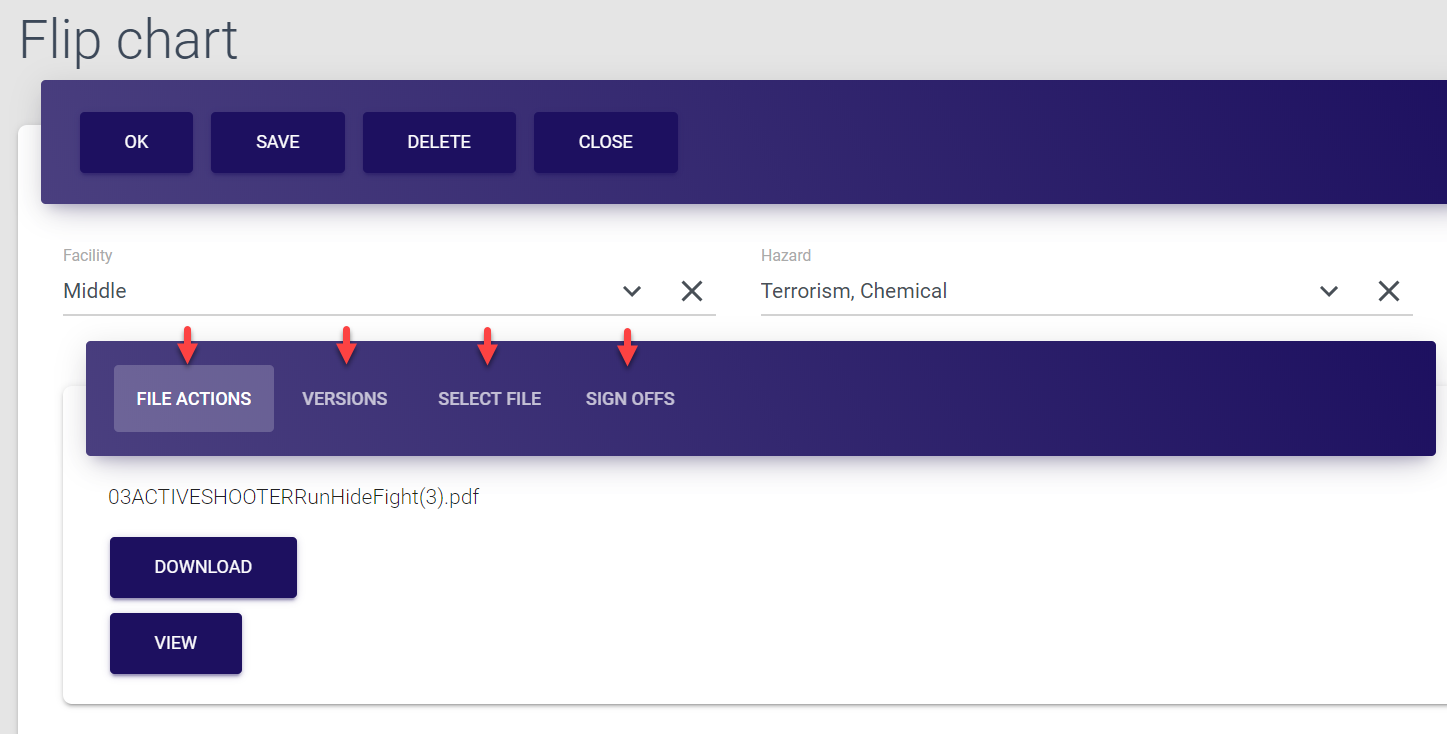
Task: Switch to the File Actions tab
Action: coord(194,399)
